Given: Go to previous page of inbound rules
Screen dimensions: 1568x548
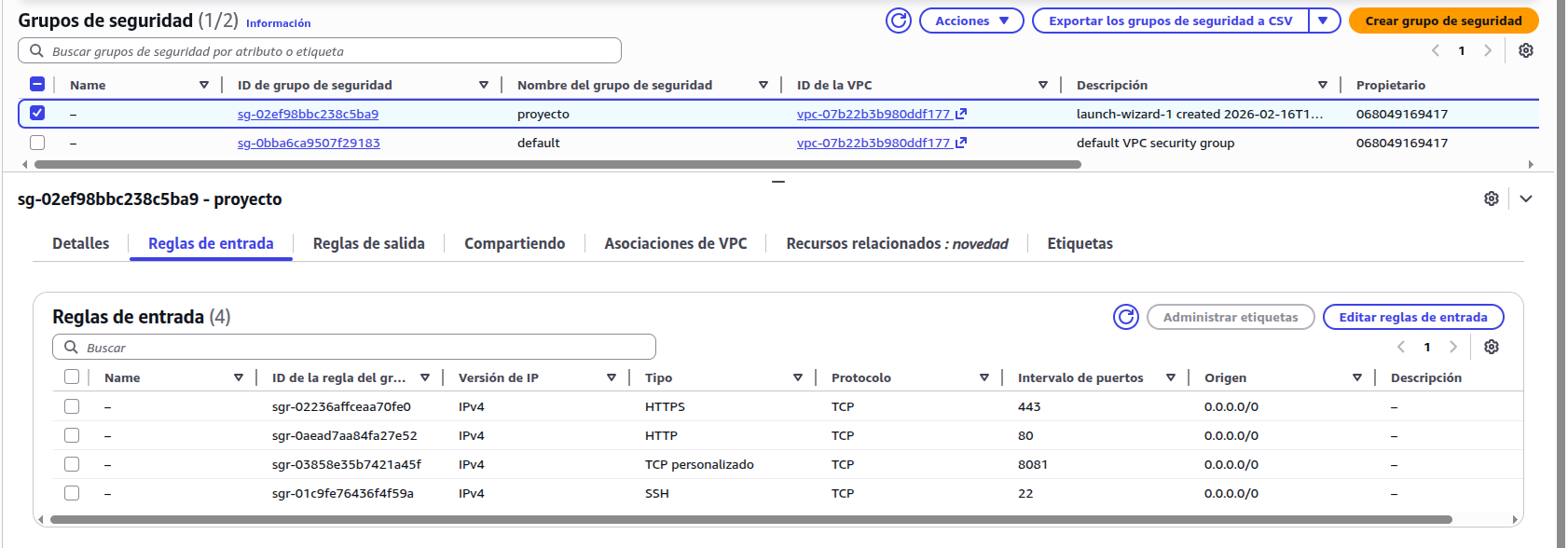Looking at the screenshot, I should tap(1401, 347).
